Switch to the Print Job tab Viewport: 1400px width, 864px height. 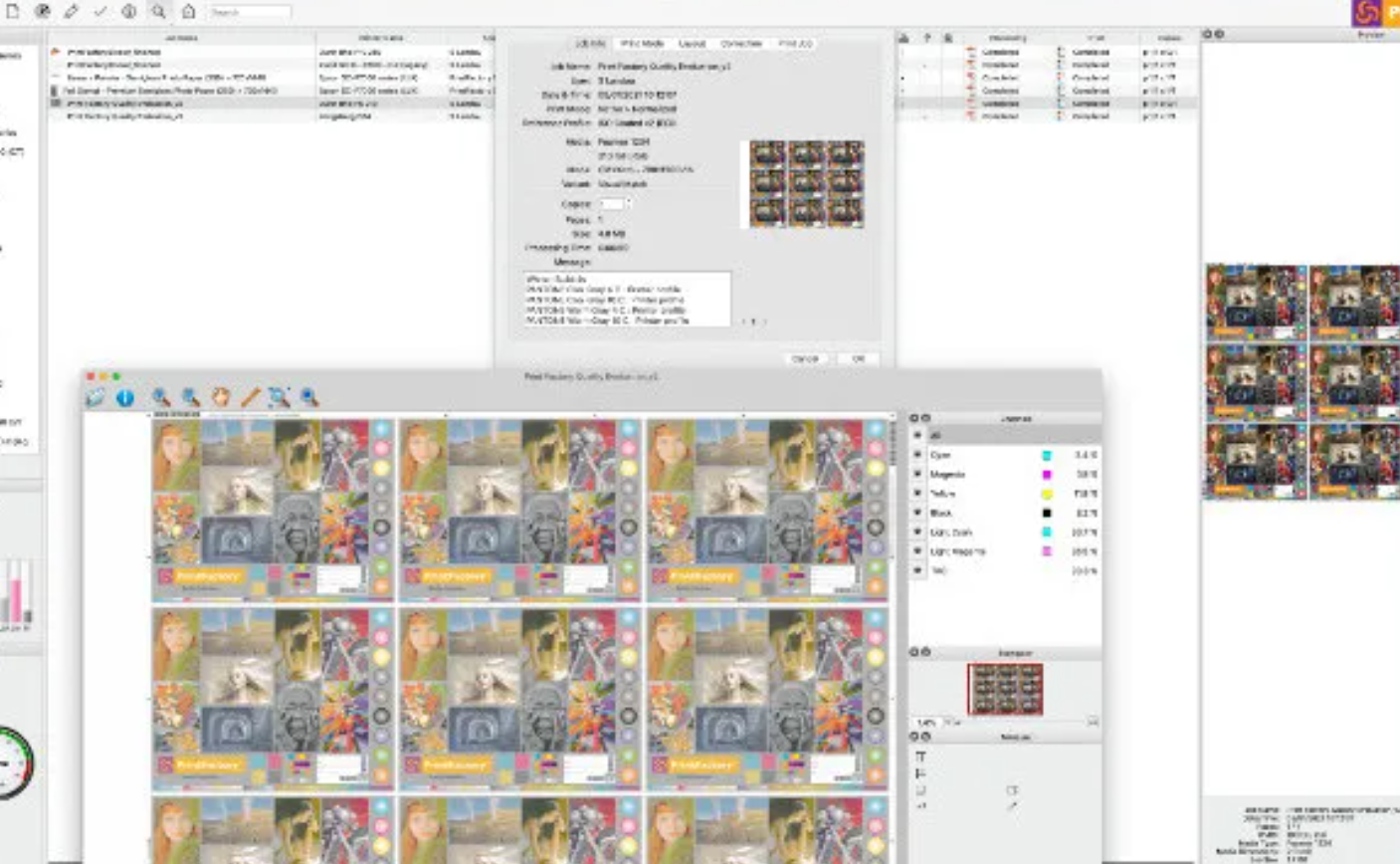(794, 44)
